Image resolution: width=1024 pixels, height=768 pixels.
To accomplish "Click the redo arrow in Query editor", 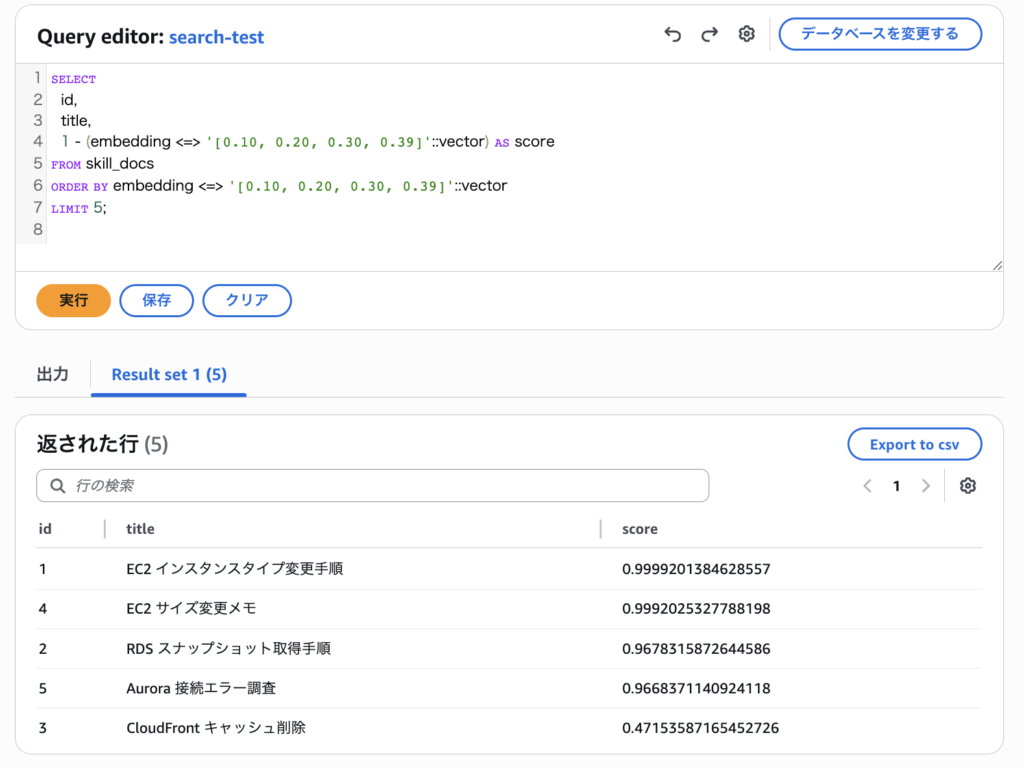I will point(709,34).
